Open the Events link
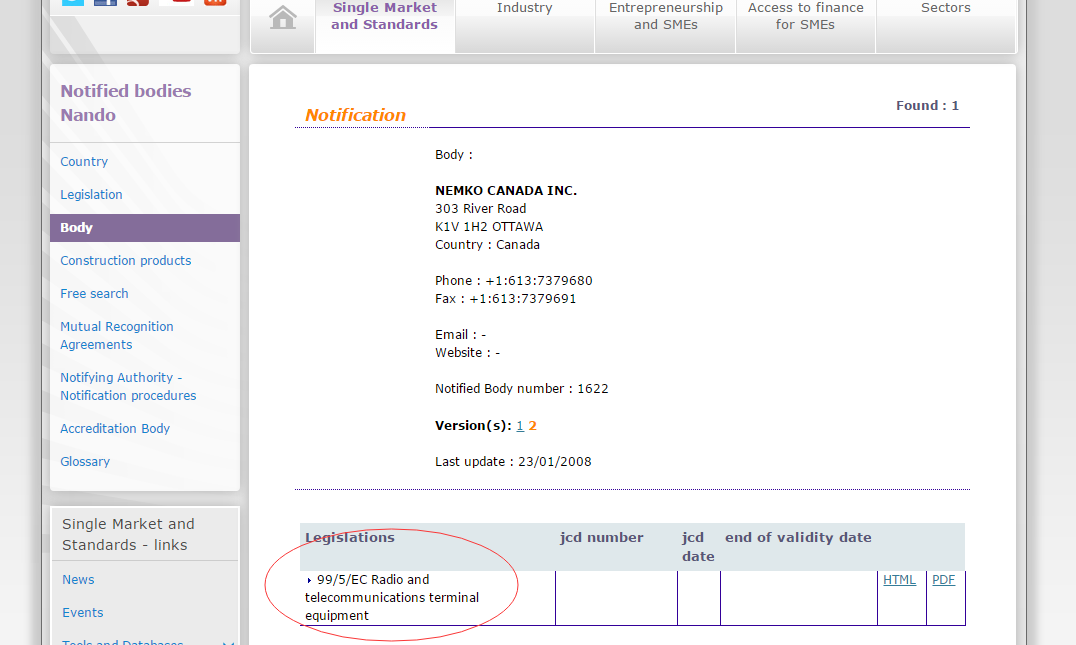Image resolution: width=1076 pixels, height=645 pixels. (x=82, y=613)
